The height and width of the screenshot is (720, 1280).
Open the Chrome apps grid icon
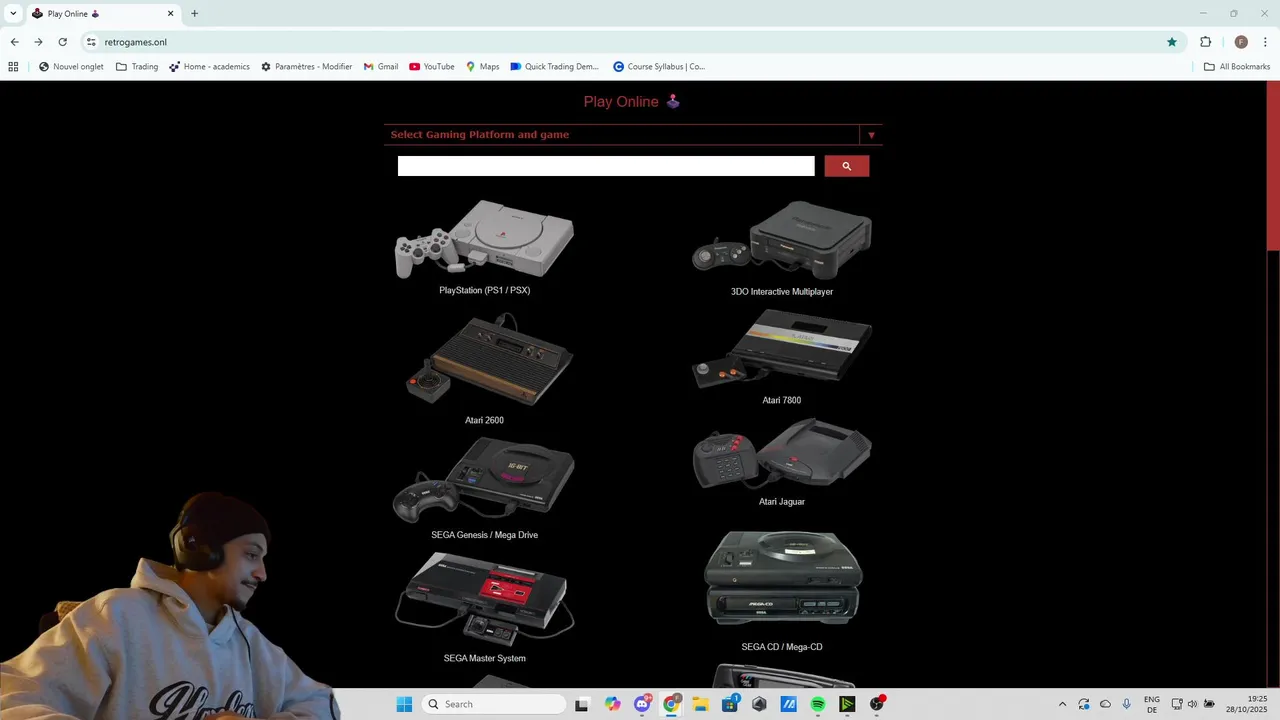tap(13, 67)
